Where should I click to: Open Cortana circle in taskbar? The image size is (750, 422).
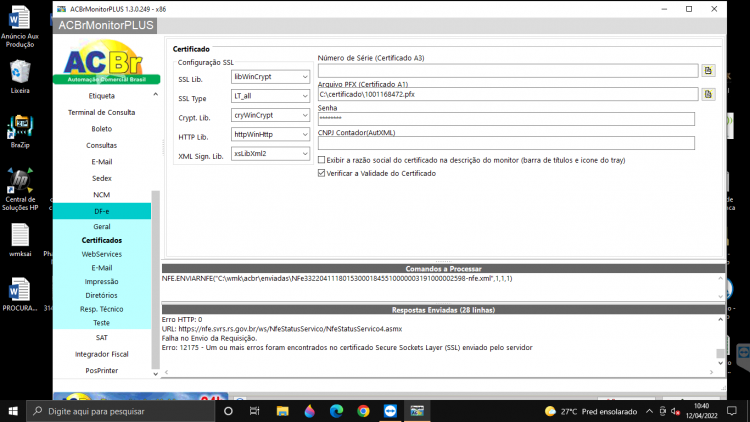coord(228,411)
